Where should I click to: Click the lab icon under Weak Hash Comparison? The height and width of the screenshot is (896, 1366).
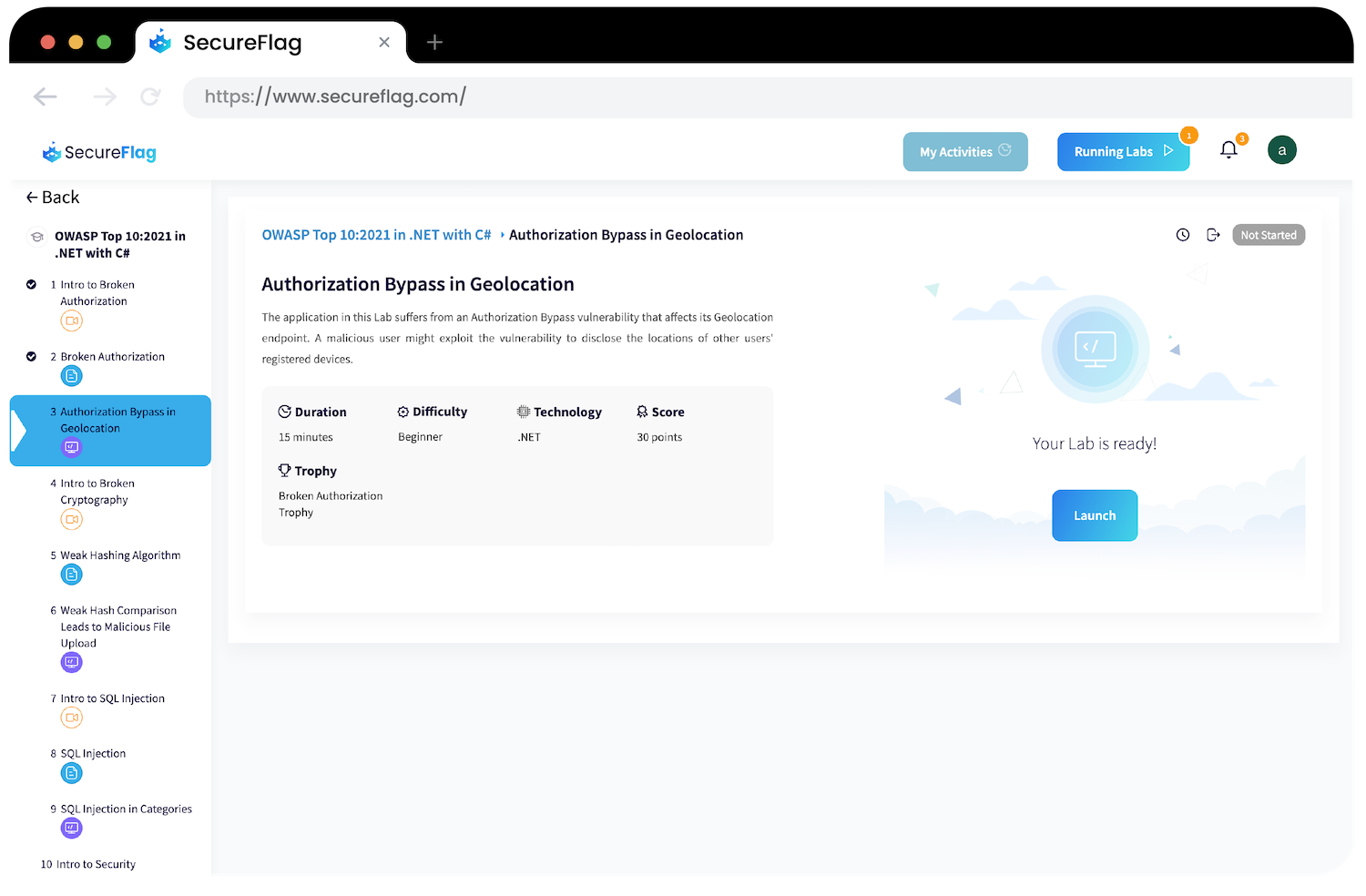pyautogui.click(x=72, y=662)
